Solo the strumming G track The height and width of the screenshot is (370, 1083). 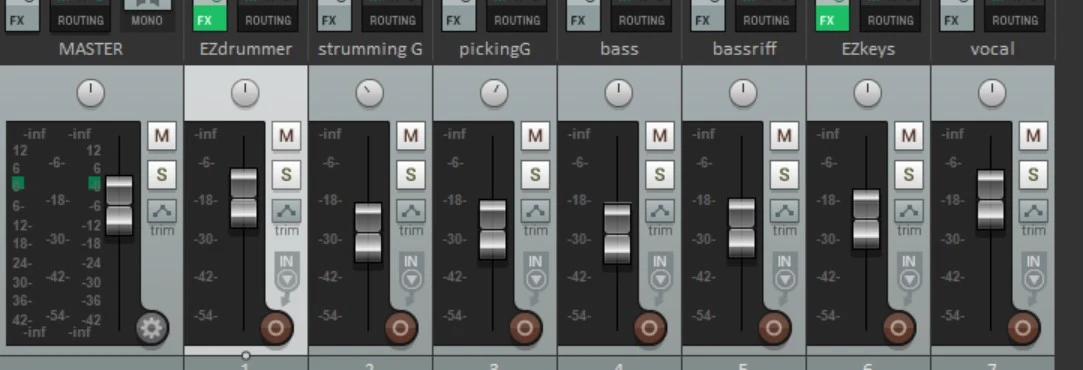[411, 175]
